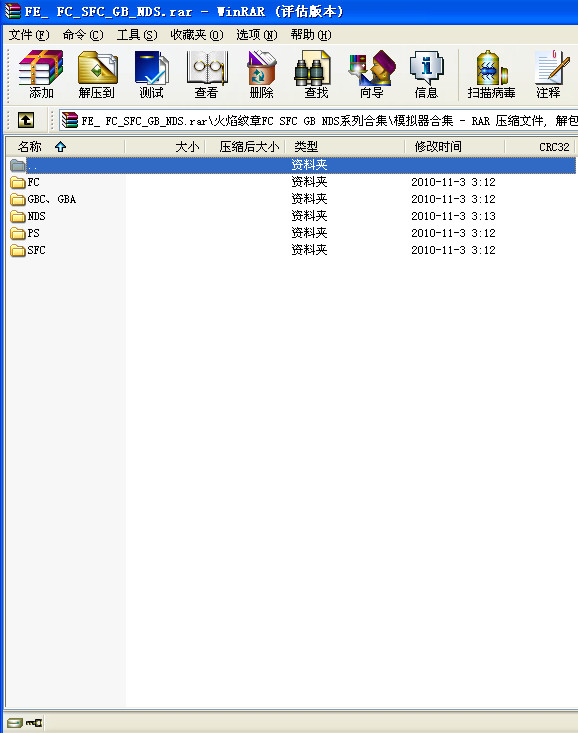578x733 pixels.
Task: Select the parent folder '..' row
Action: (x=292, y=165)
